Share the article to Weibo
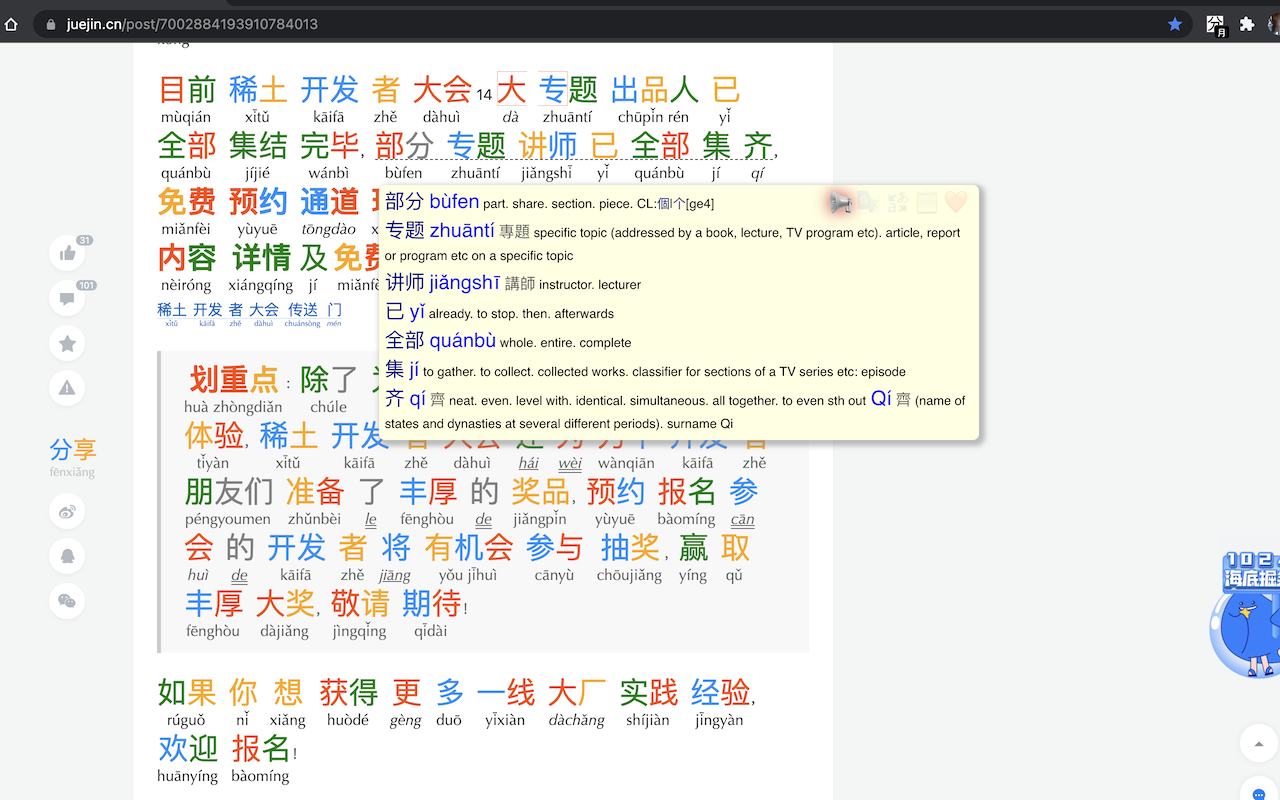 tap(66, 511)
